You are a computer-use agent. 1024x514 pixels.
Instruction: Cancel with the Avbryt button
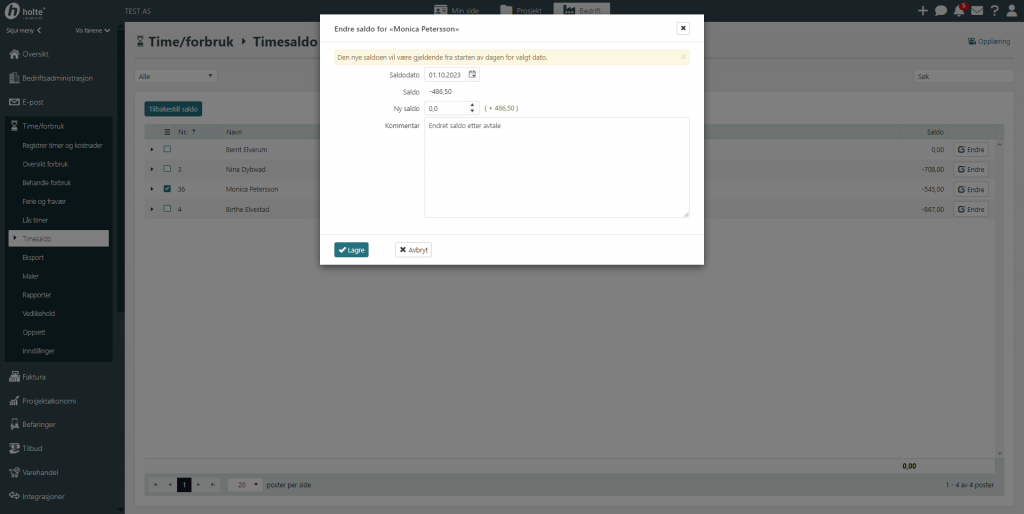click(413, 250)
